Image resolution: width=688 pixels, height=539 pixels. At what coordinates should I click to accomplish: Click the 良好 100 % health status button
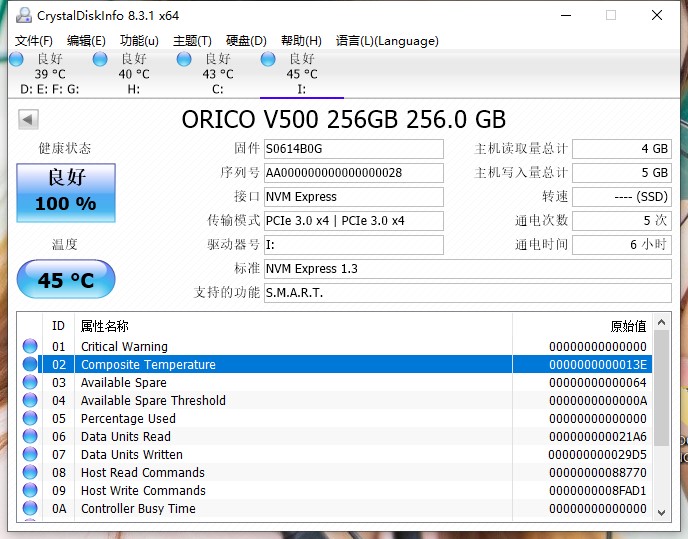tap(66, 190)
